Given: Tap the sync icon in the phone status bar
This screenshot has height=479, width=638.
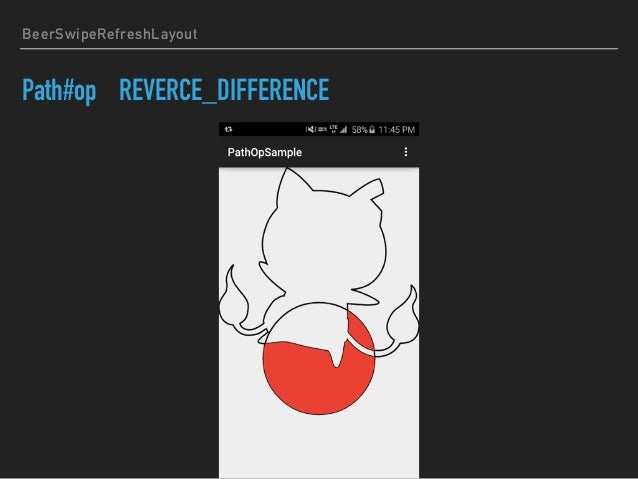Looking at the screenshot, I should pyautogui.click(x=229, y=129).
